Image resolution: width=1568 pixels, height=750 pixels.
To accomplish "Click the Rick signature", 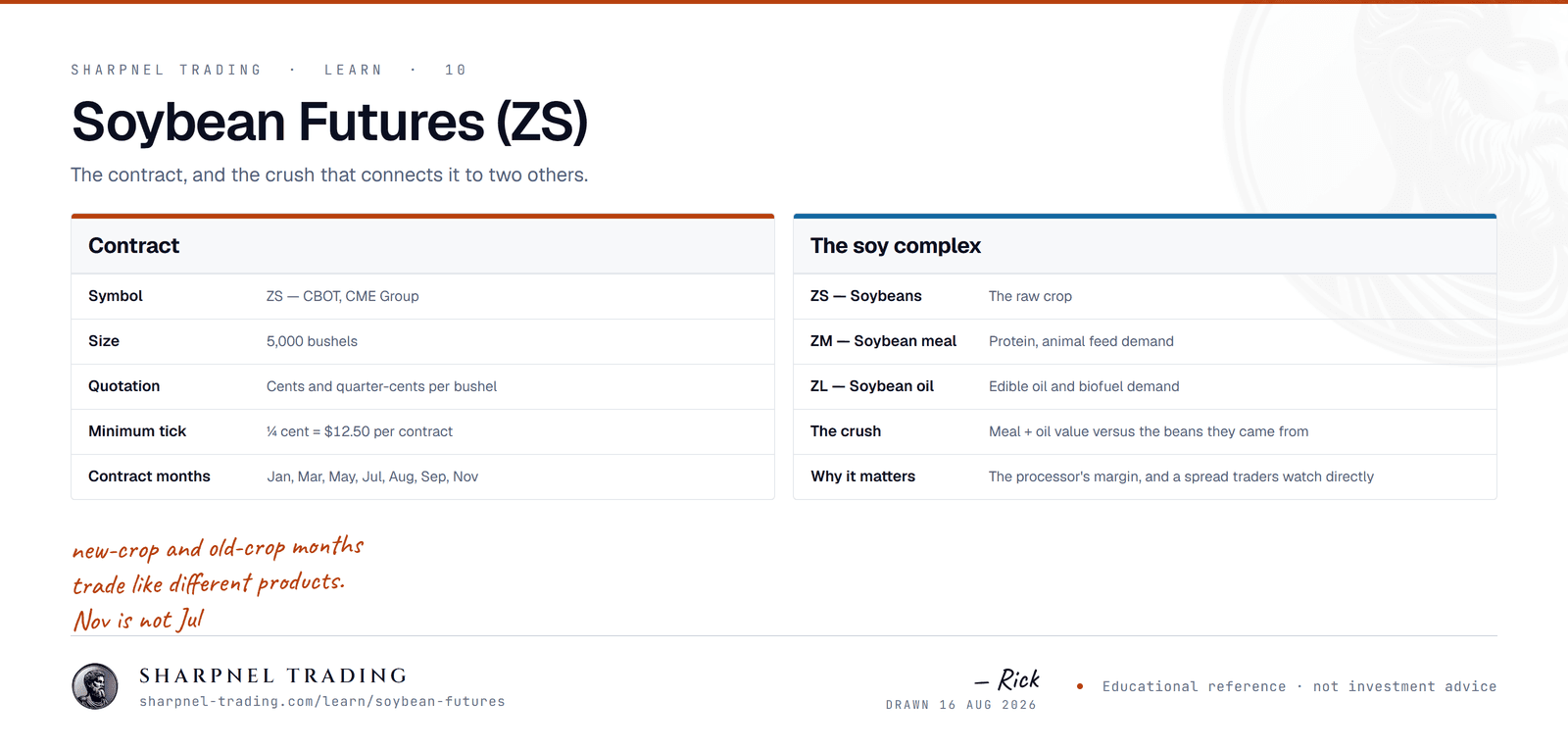I will [x=1007, y=679].
